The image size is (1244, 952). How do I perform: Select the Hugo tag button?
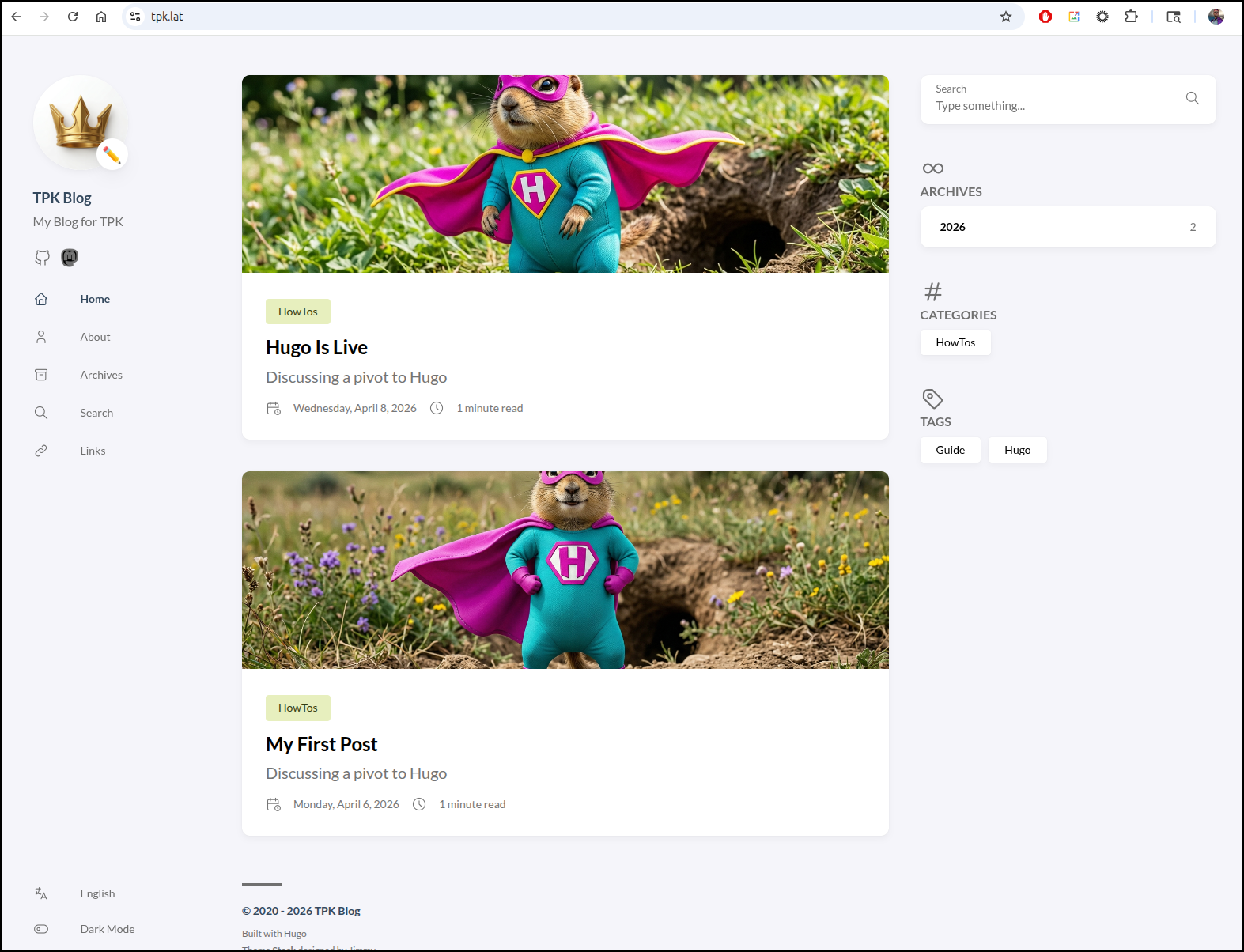(1017, 450)
